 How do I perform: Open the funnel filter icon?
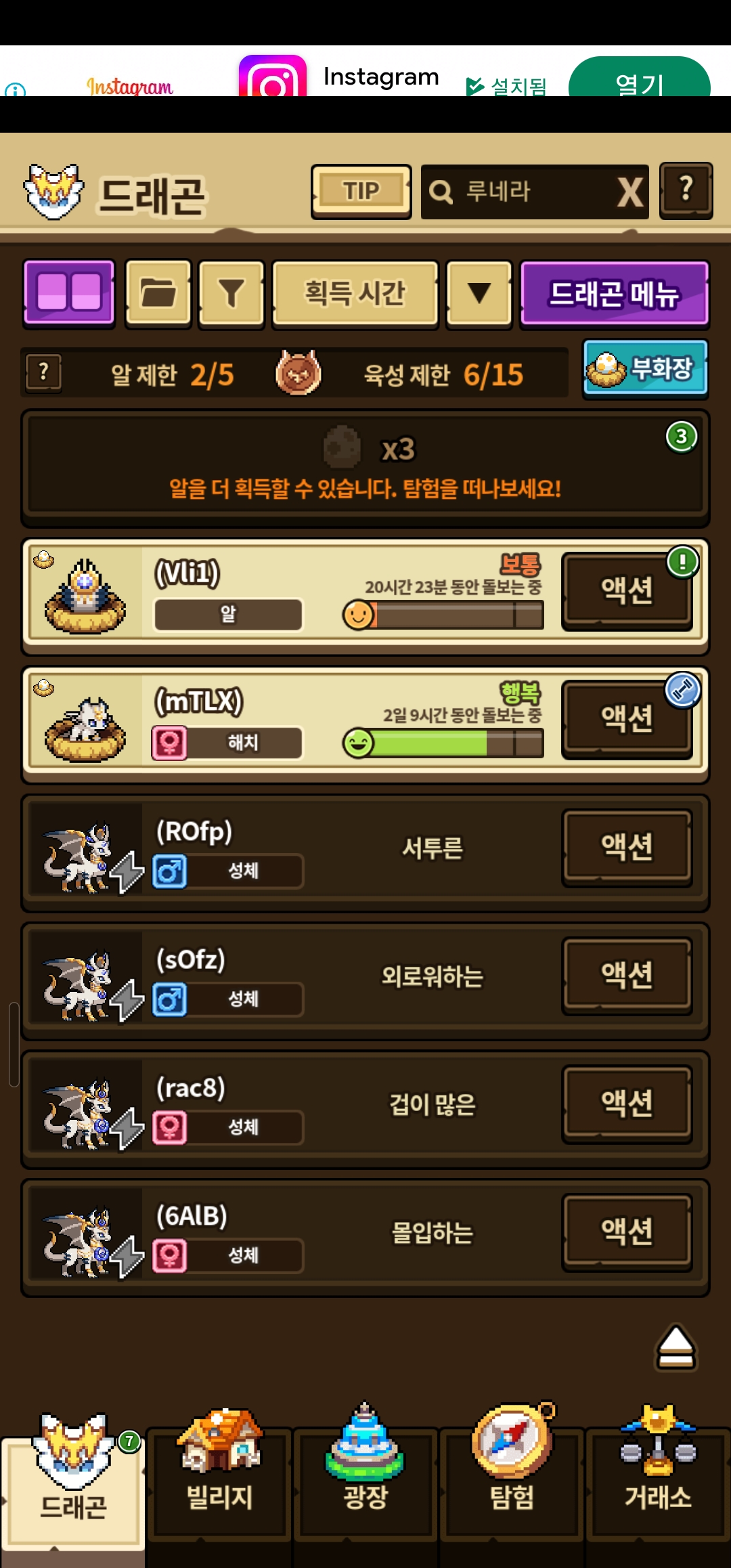coord(231,294)
